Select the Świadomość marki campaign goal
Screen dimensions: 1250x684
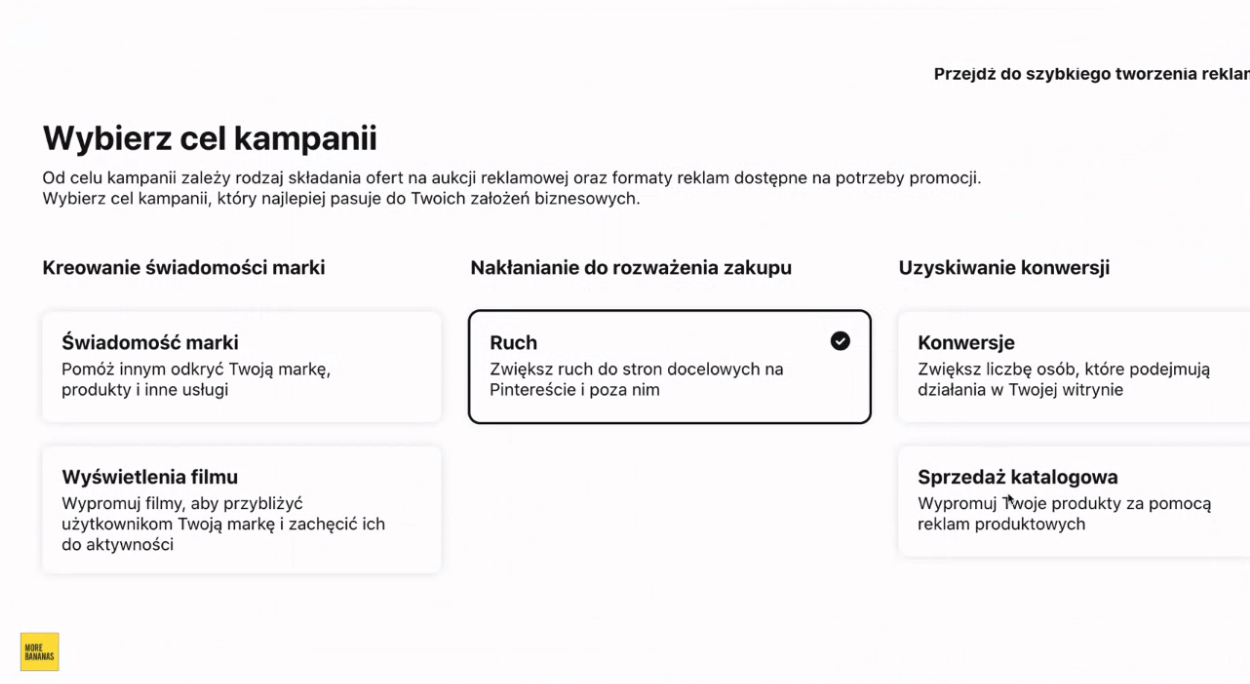point(241,366)
